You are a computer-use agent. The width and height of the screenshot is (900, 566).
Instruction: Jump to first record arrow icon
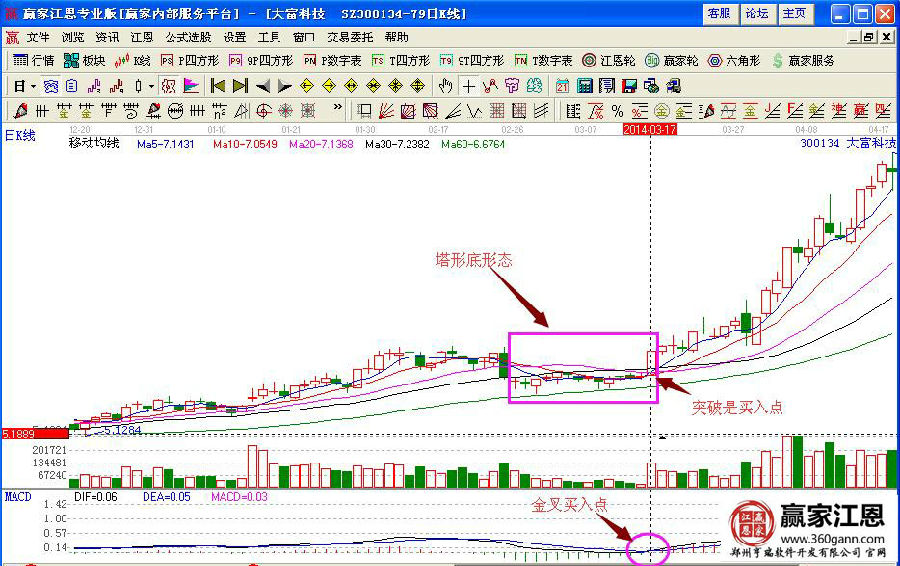[x=217, y=86]
